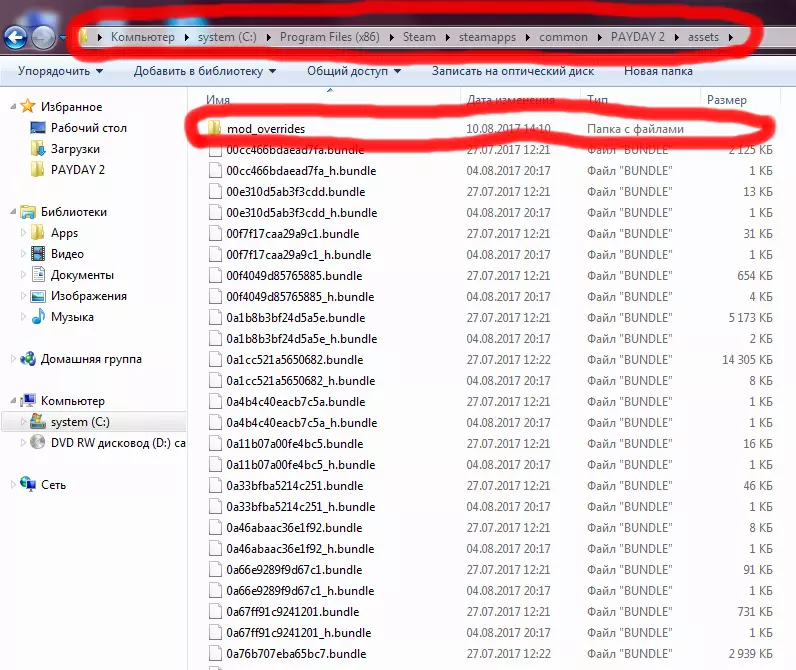Click the Apps library icon
Screen dimensions: 796x670
[38, 232]
